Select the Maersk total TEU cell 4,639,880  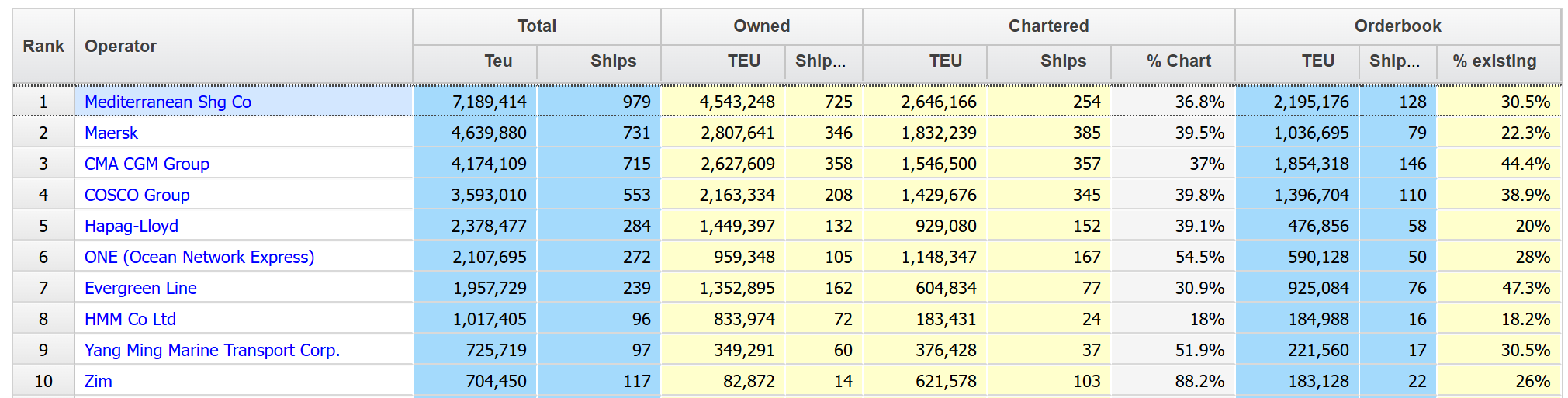(489, 133)
